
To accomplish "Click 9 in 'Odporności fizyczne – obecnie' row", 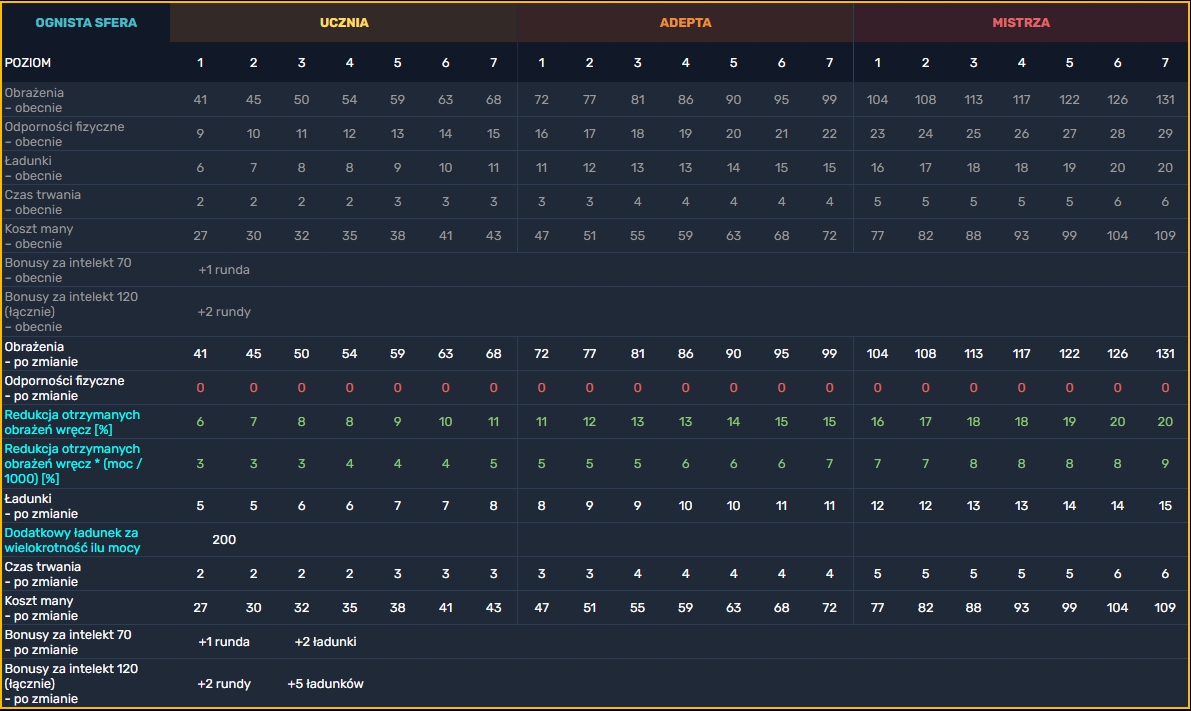I will [200, 134].
